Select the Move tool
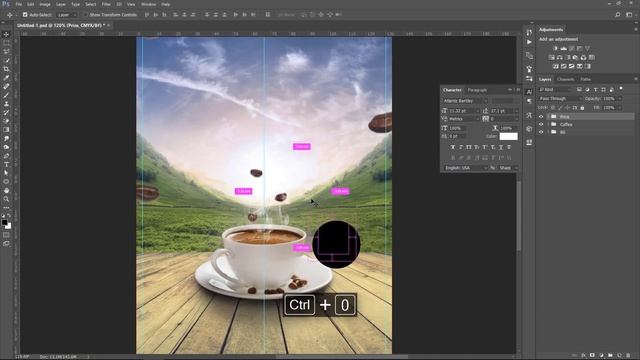The image size is (640, 360). (x=6, y=34)
